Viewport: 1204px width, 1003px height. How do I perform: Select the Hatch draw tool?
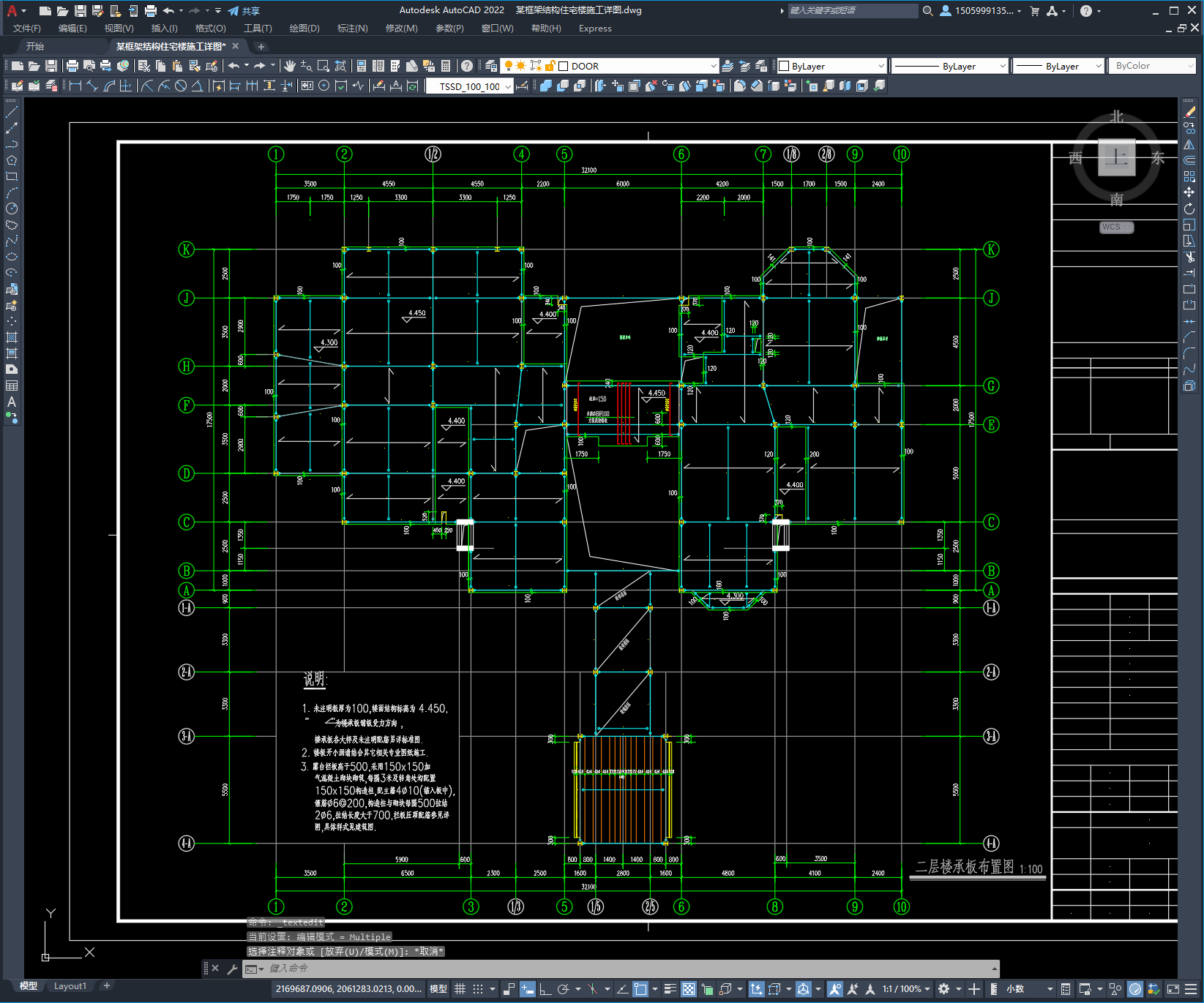(x=12, y=337)
